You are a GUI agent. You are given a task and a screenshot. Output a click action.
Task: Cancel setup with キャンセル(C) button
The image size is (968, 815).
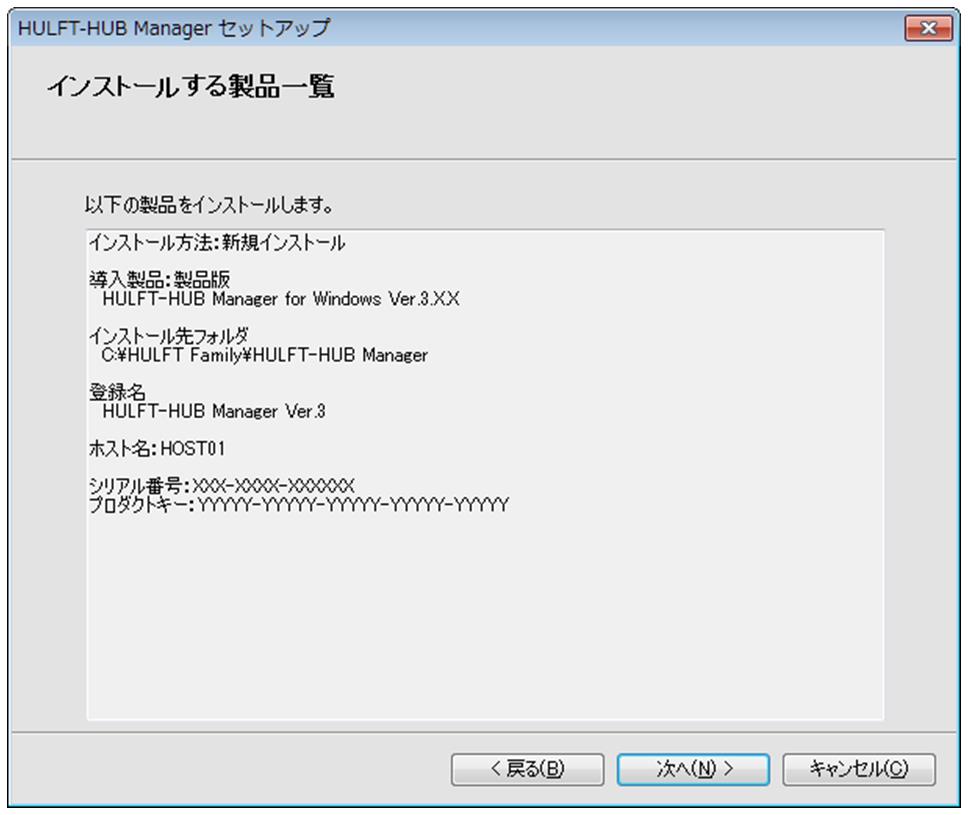pyautogui.click(x=859, y=769)
